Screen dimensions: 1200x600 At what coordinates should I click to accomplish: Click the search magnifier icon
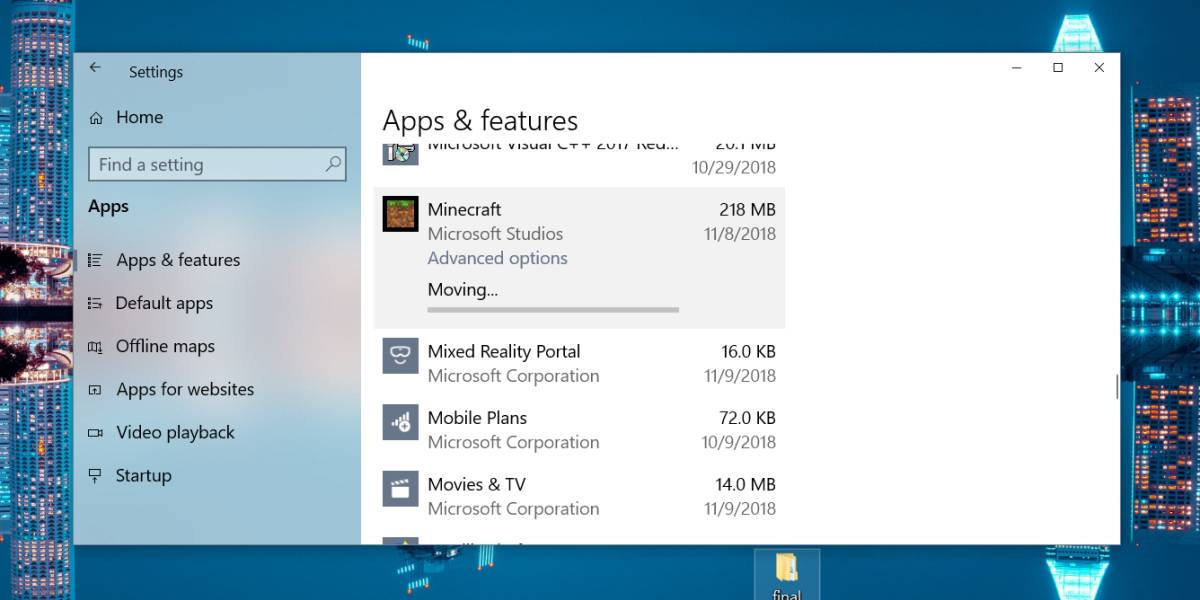point(330,164)
